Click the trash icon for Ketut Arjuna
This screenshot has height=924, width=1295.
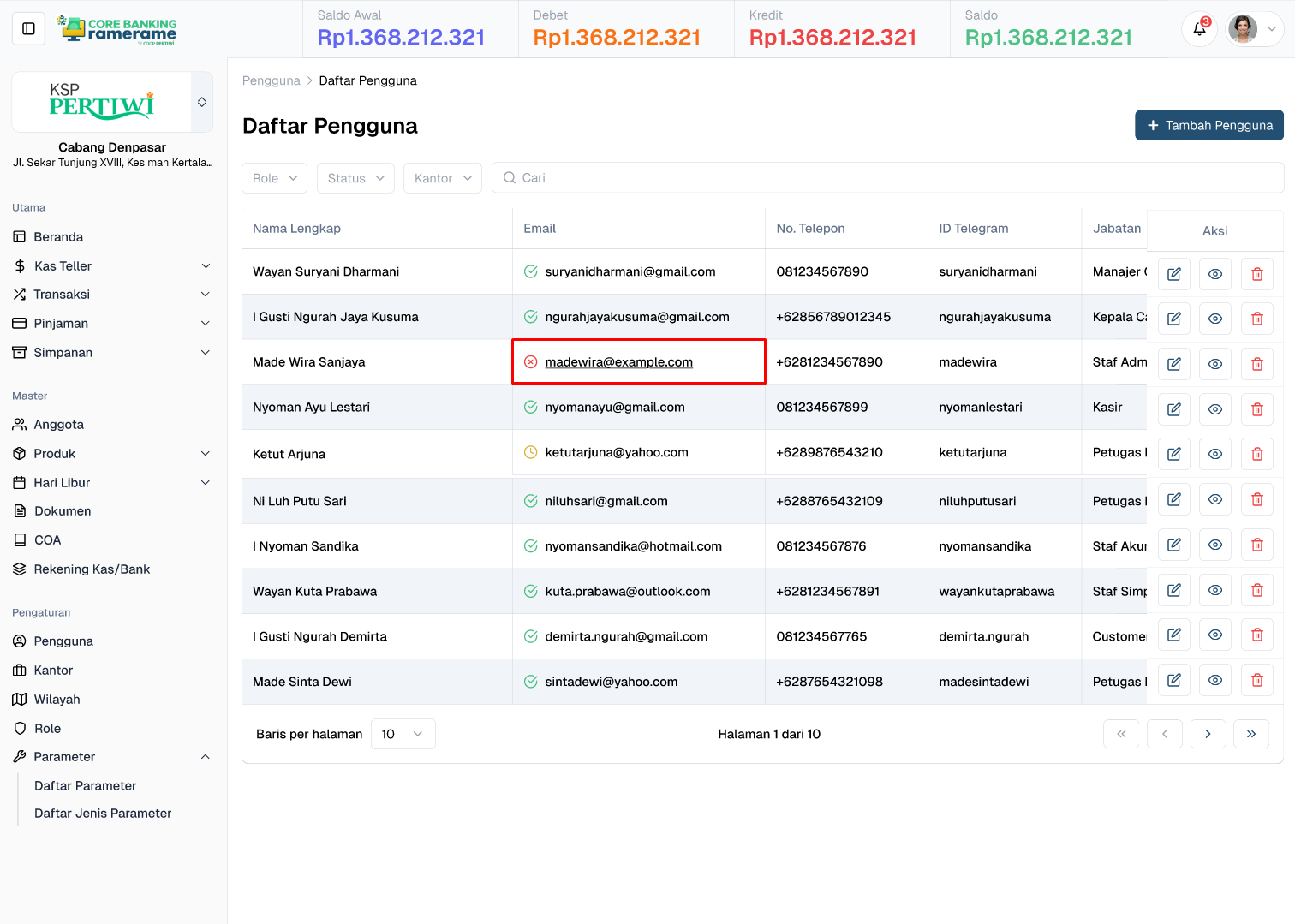tap(1256, 454)
